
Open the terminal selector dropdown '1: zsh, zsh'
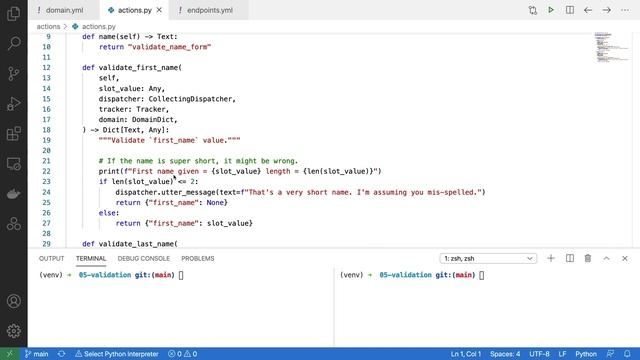tap(488, 258)
